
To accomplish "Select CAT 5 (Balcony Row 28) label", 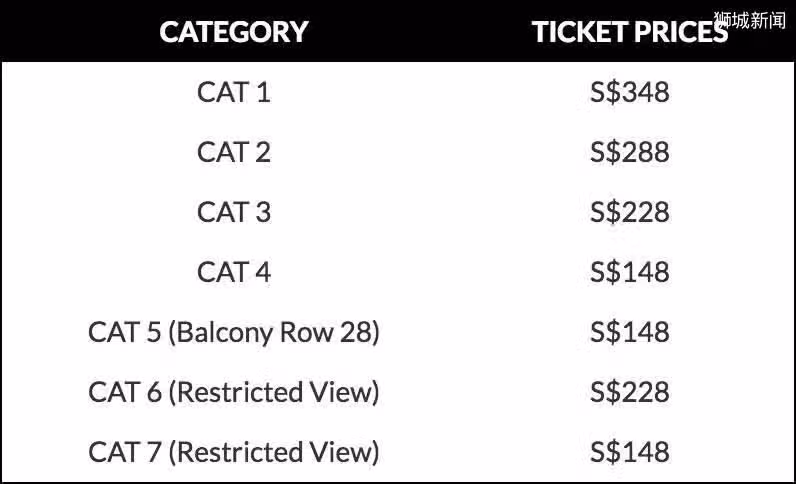I will click(x=234, y=333).
